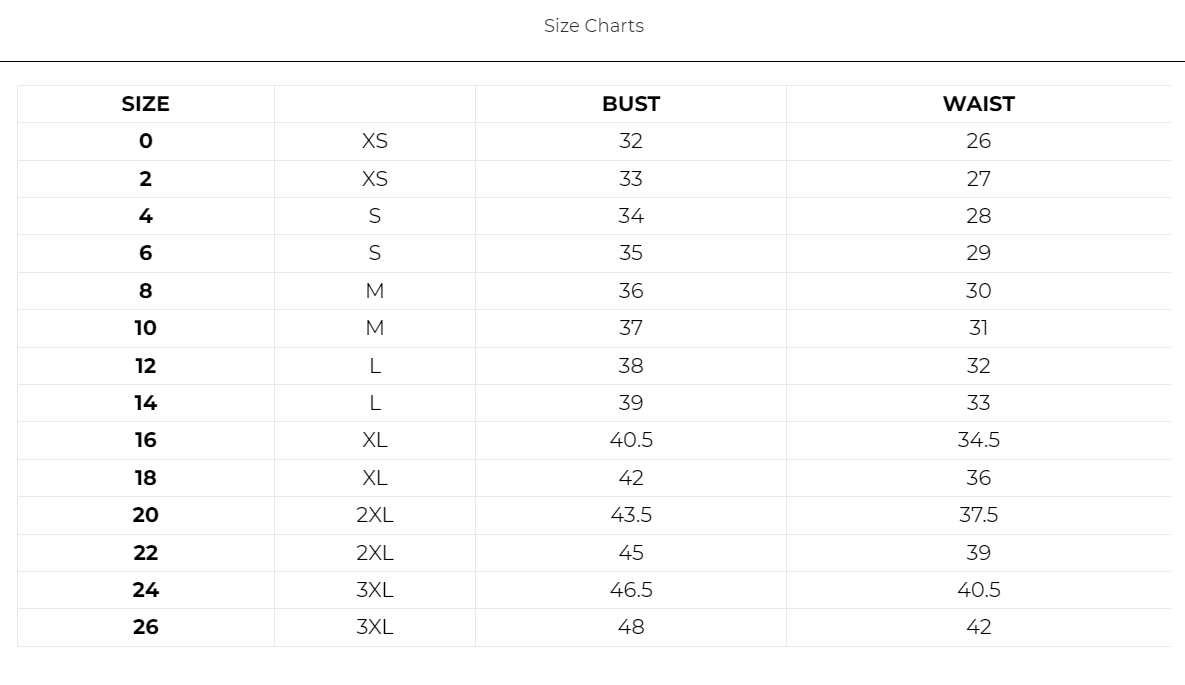Select the BUST column header

tap(631, 104)
